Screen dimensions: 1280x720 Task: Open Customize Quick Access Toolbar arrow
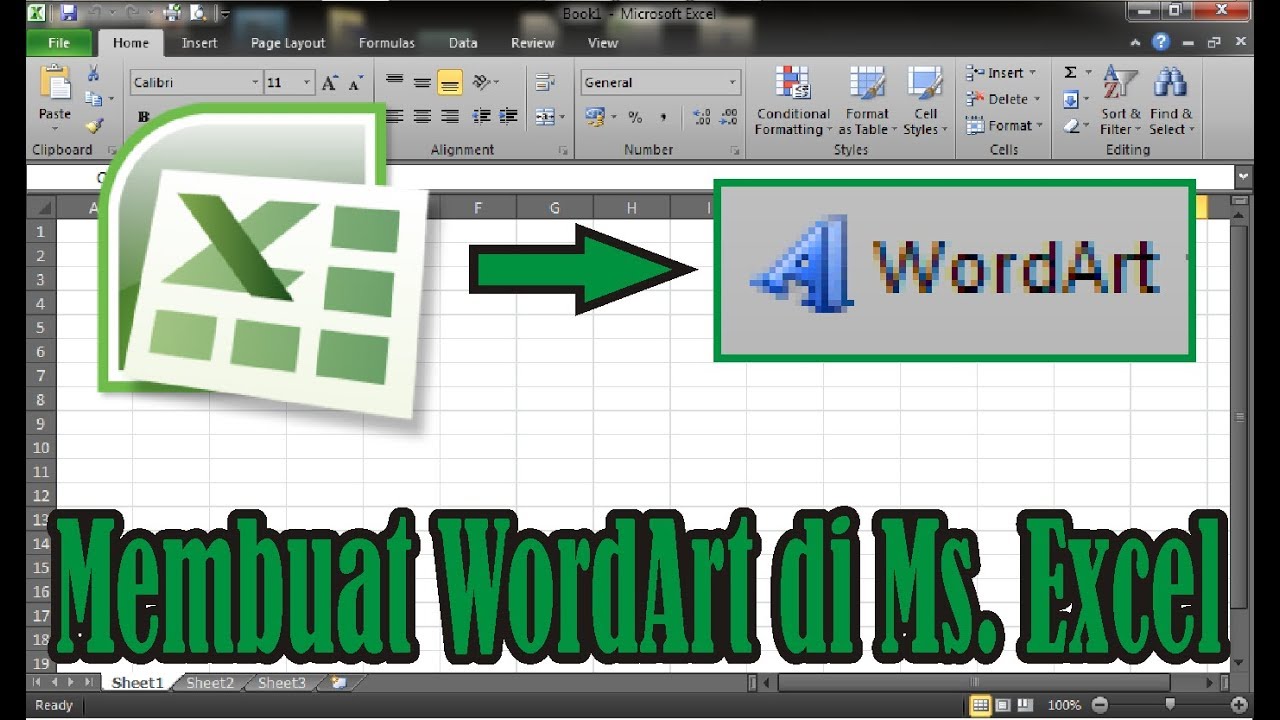tap(224, 14)
